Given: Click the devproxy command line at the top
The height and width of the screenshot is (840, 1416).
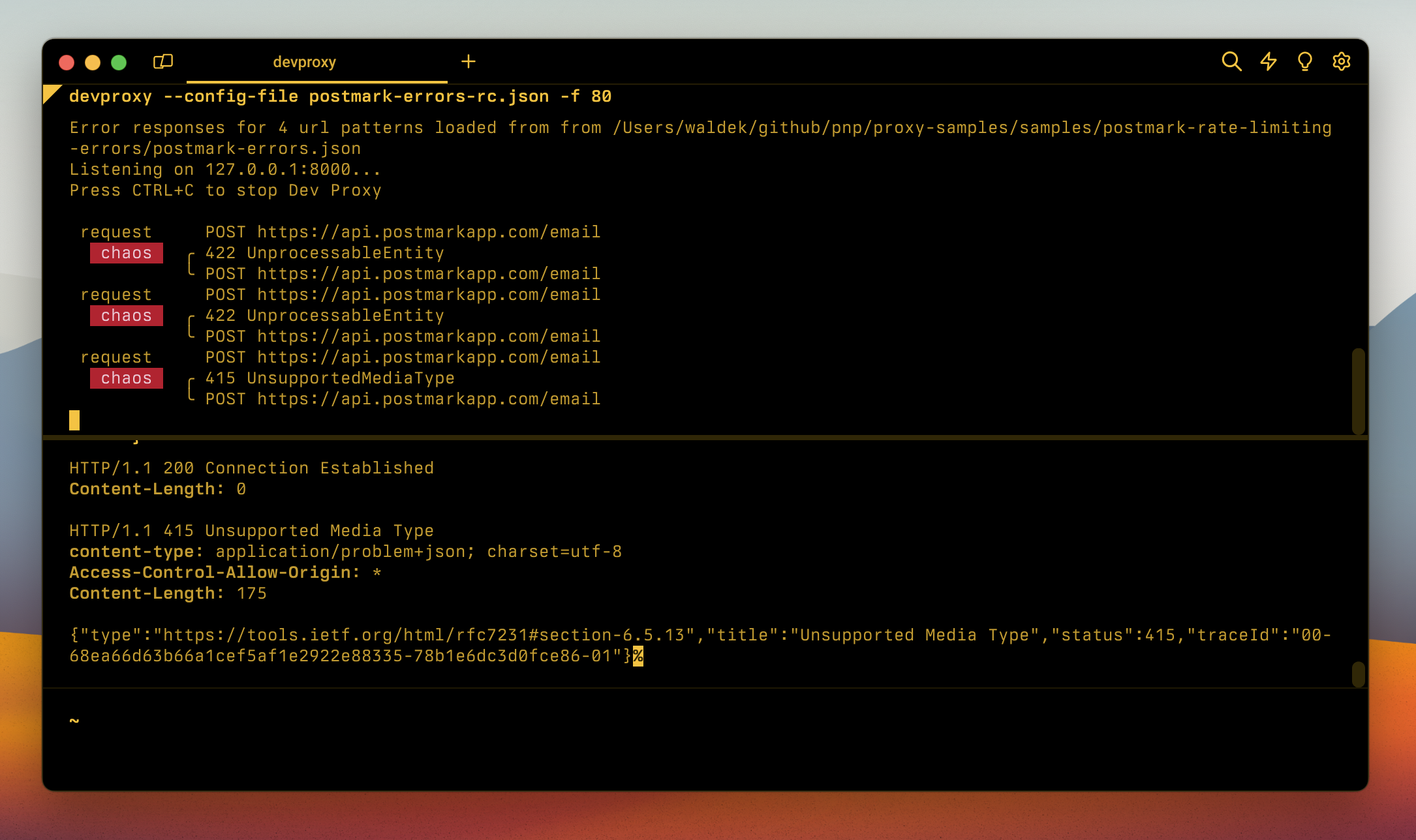Looking at the screenshot, I should tap(339, 96).
